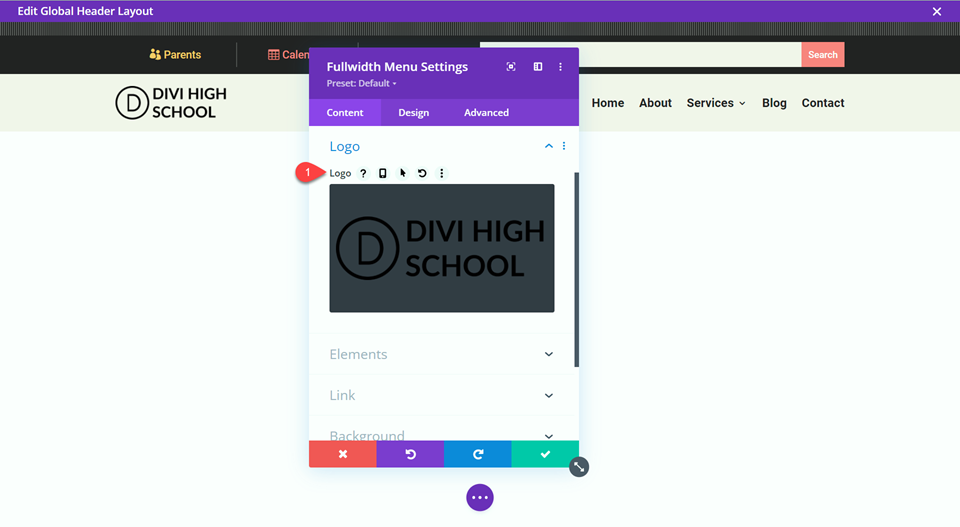The image size is (960, 527).
Task: Switch to the Content tab
Action: (345, 113)
